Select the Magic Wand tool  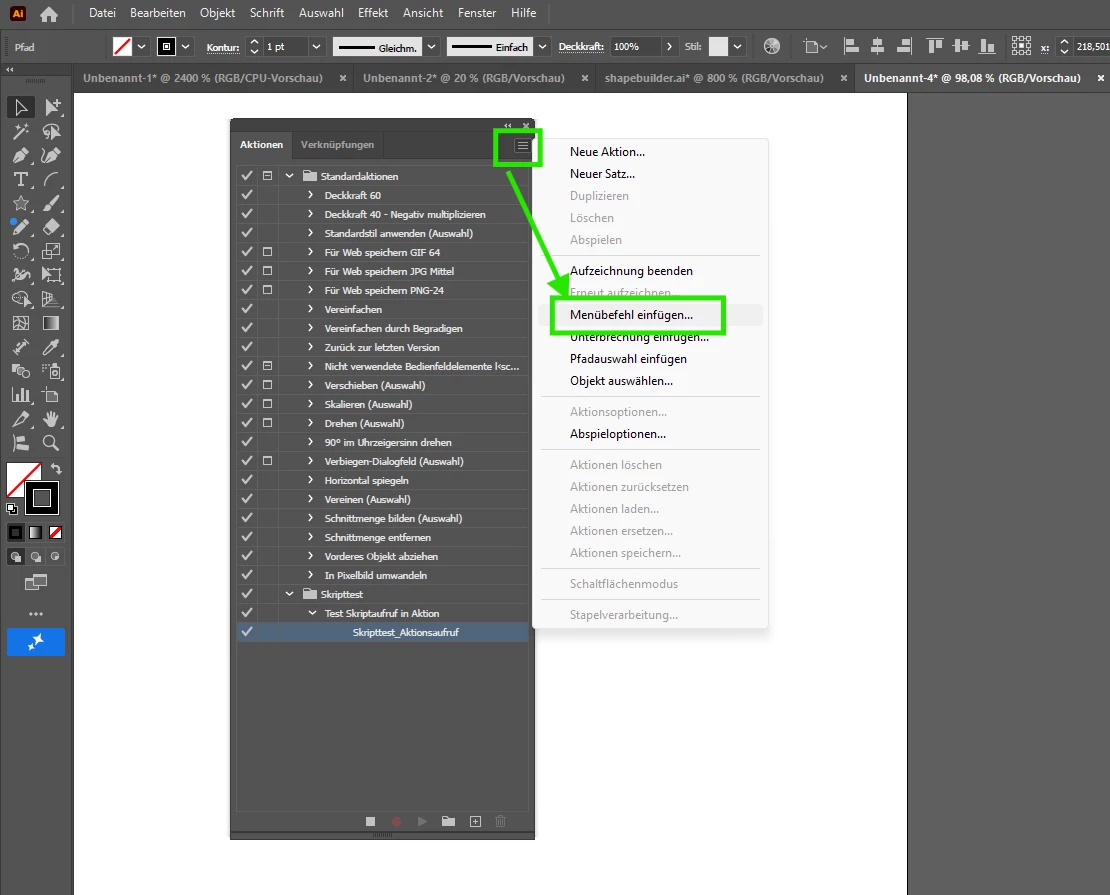(21, 132)
